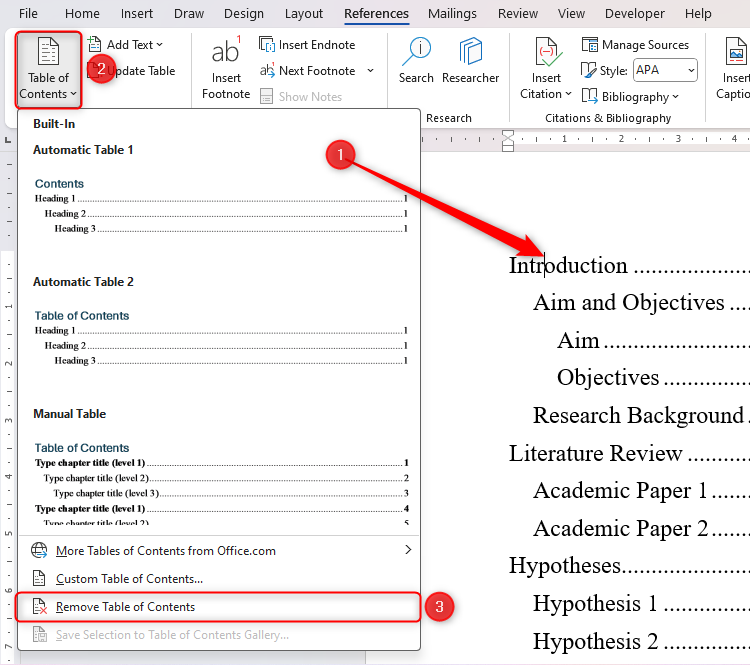Click the Office.com globe icon

(39, 551)
